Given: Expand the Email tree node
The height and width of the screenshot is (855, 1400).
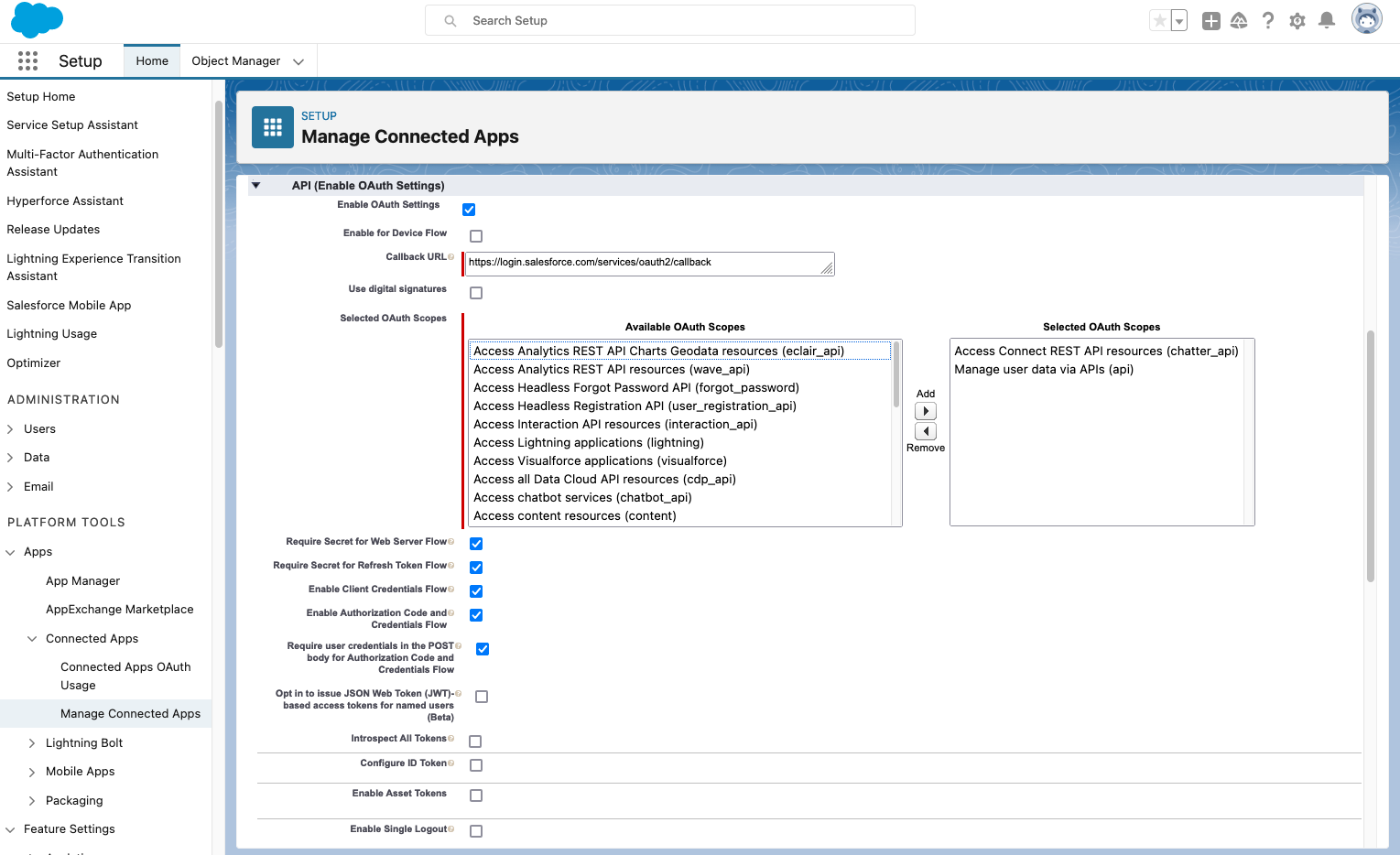Looking at the screenshot, I should tap(10, 487).
